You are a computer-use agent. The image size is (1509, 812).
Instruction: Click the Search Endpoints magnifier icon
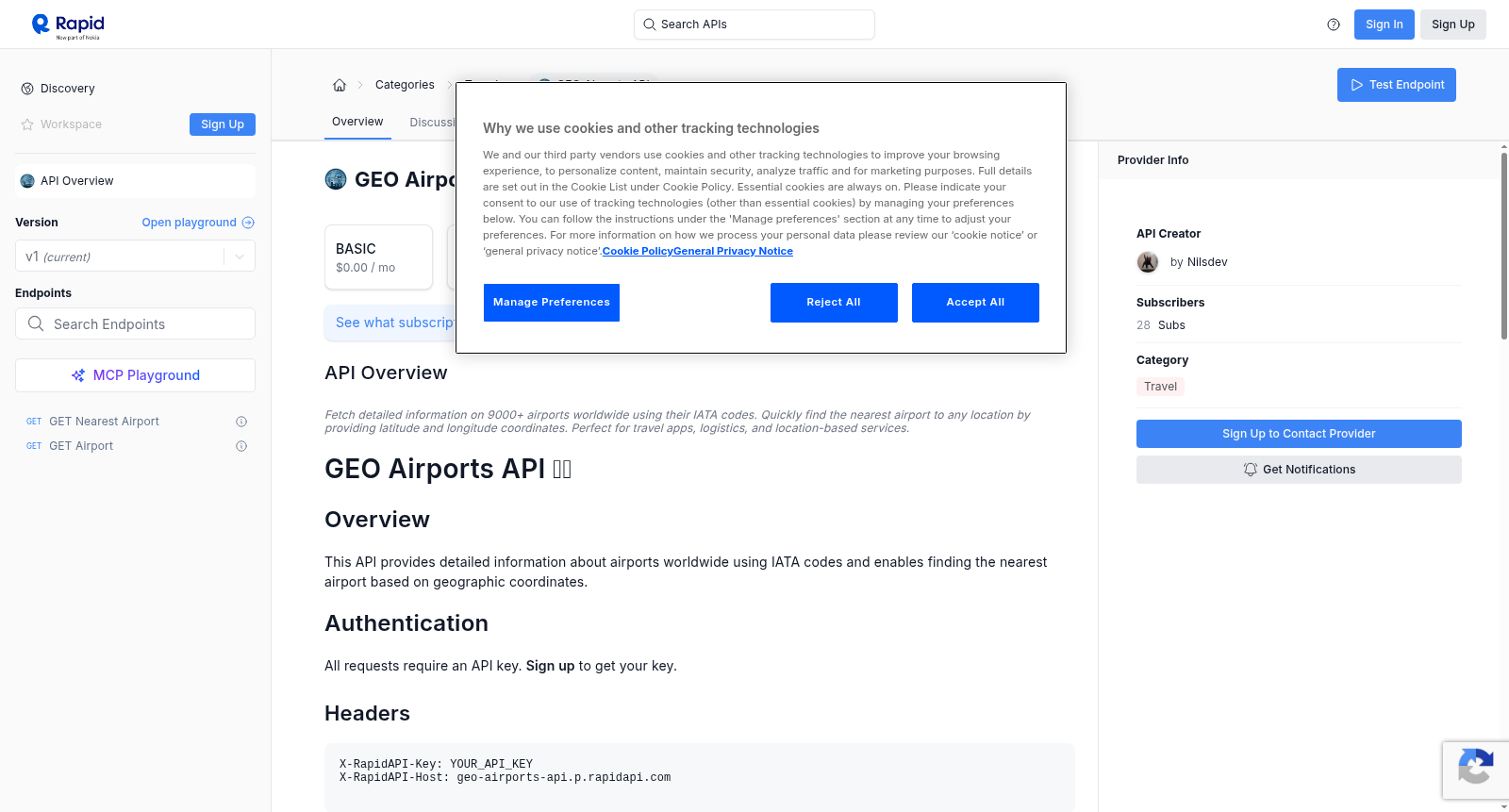click(x=36, y=323)
